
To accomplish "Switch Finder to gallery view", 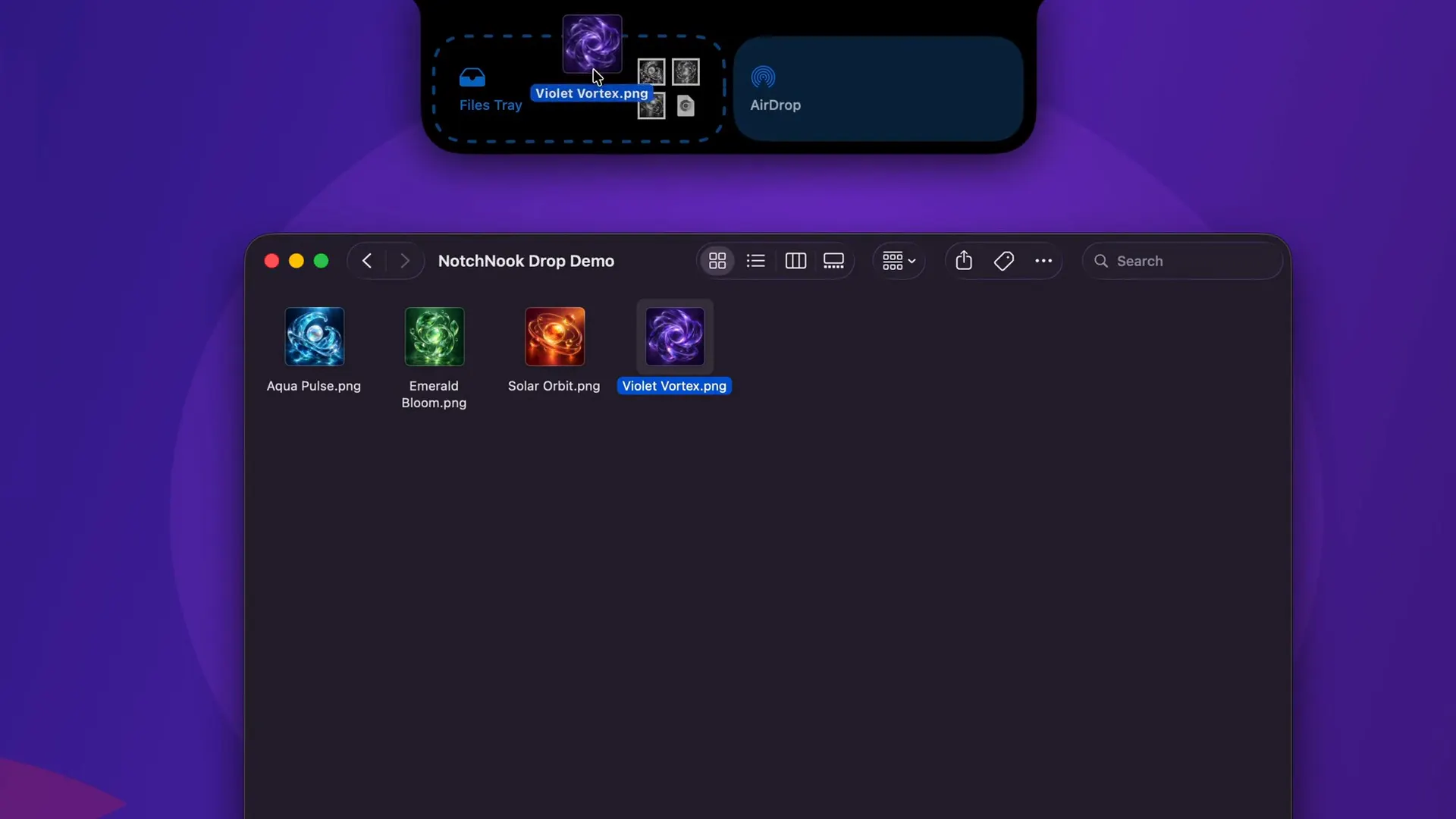I will tap(833, 261).
